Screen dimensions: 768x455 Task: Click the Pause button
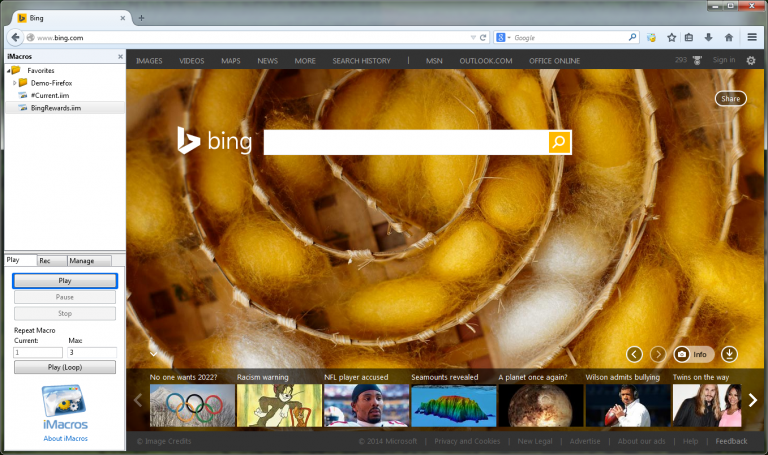pos(65,297)
